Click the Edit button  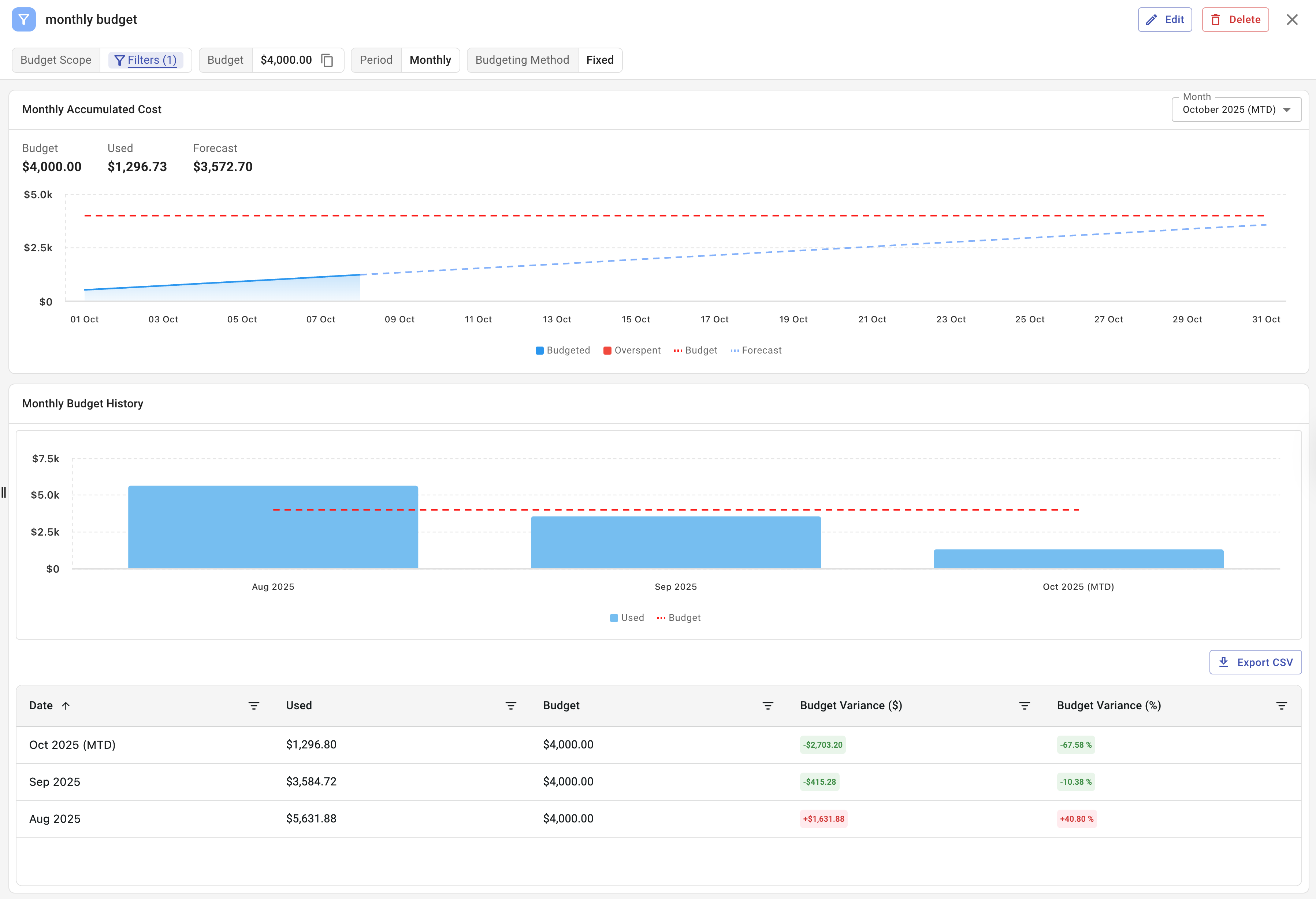pos(1165,20)
